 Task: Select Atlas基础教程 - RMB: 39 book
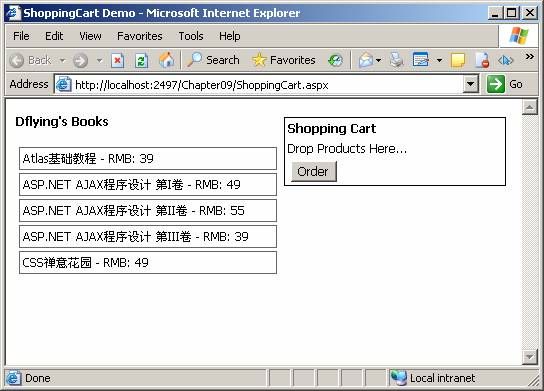(148, 159)
